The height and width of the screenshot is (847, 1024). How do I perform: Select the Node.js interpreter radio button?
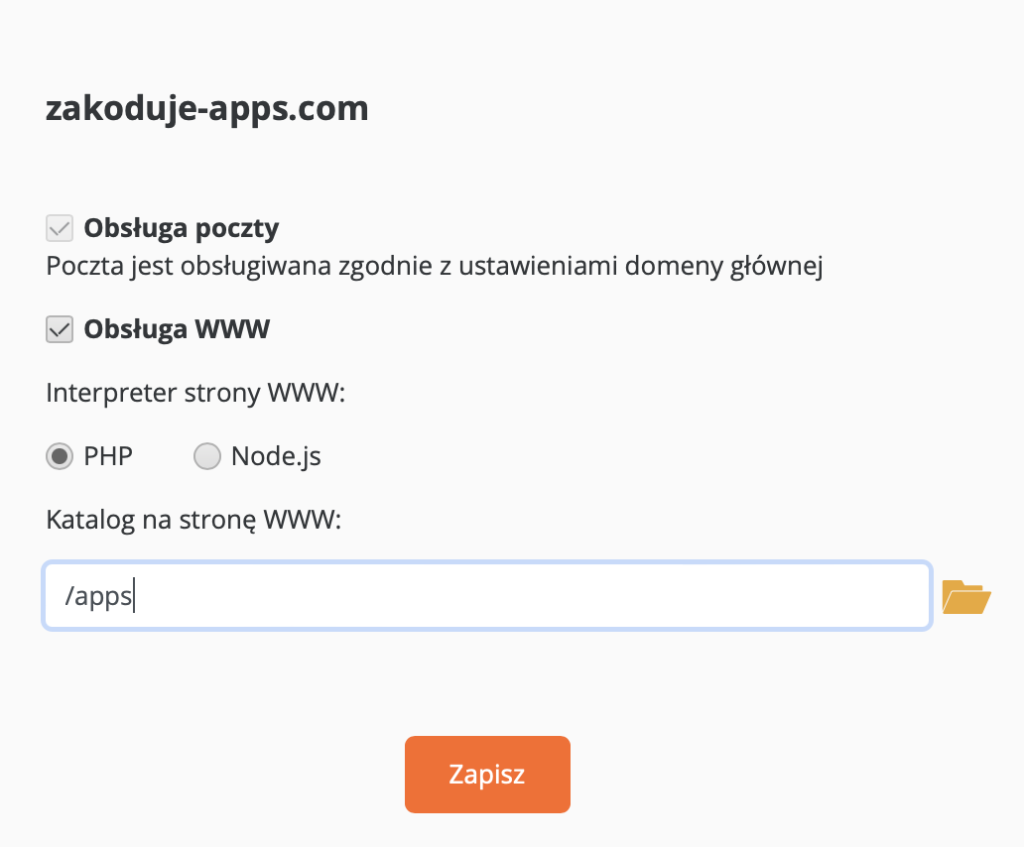point(207,456)
